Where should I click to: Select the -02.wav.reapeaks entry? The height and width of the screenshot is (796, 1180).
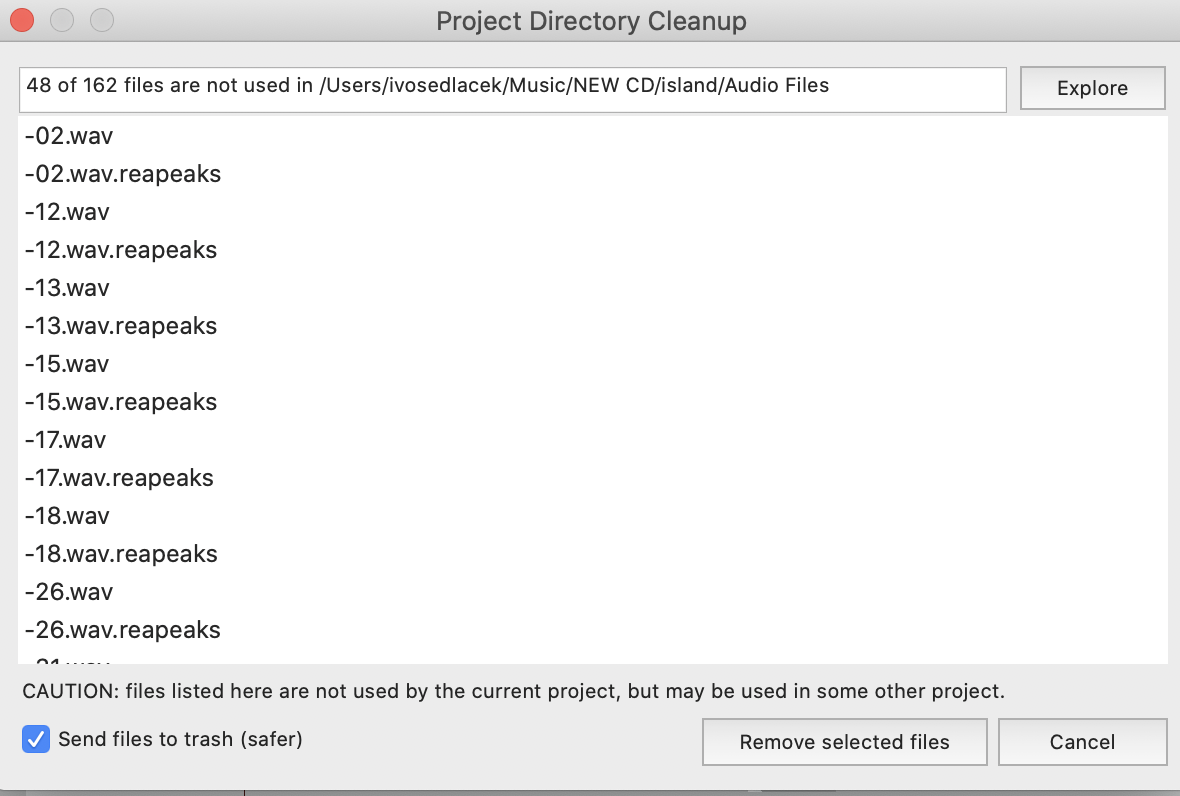[123, 174]
